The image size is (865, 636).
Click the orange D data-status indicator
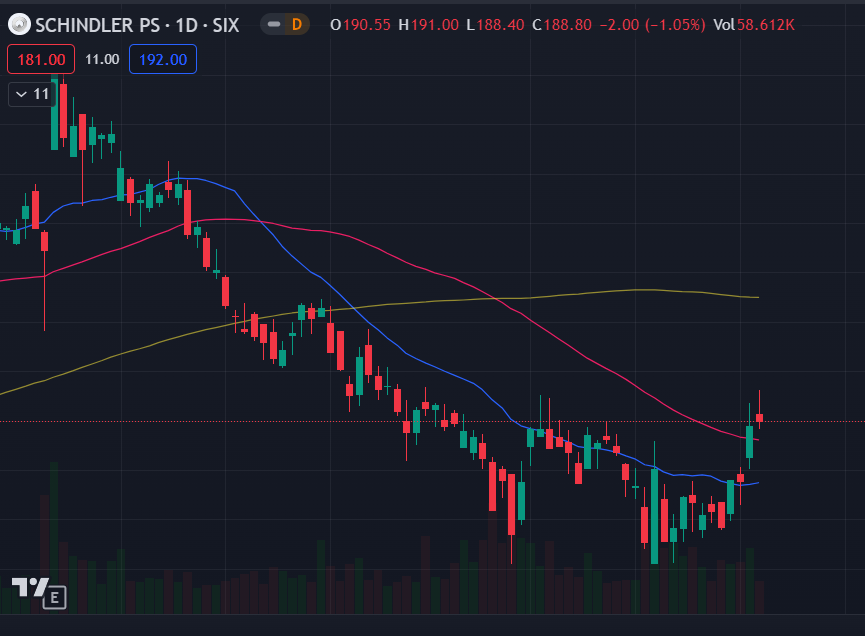297,24
